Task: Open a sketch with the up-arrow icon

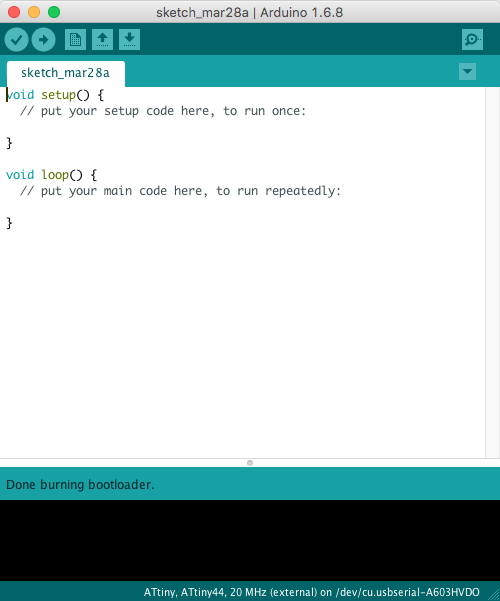Action: pyautogui.click(x=102, y=39)
